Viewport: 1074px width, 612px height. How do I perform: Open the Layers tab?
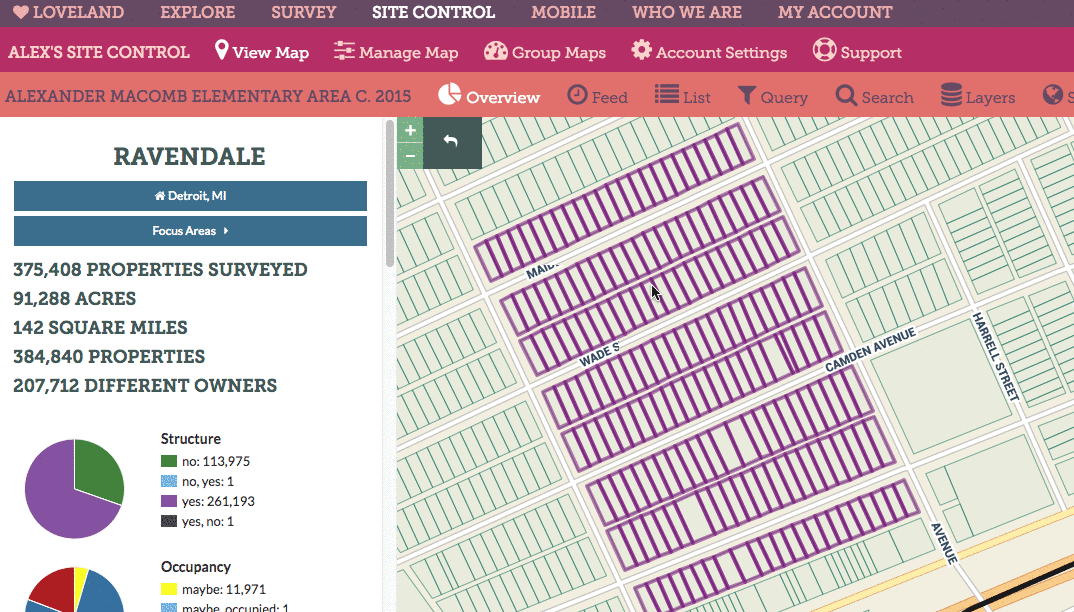(x=978, y=97)
